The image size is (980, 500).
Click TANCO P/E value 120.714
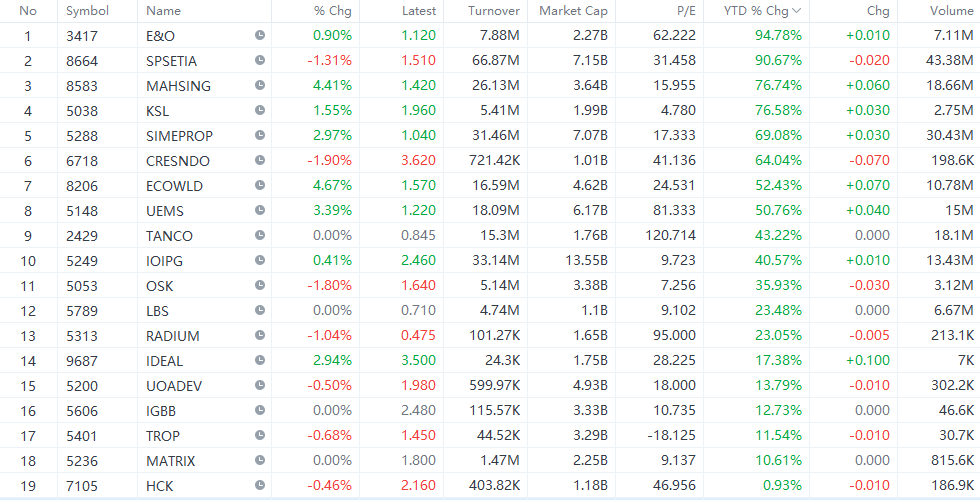click(671, 236)
